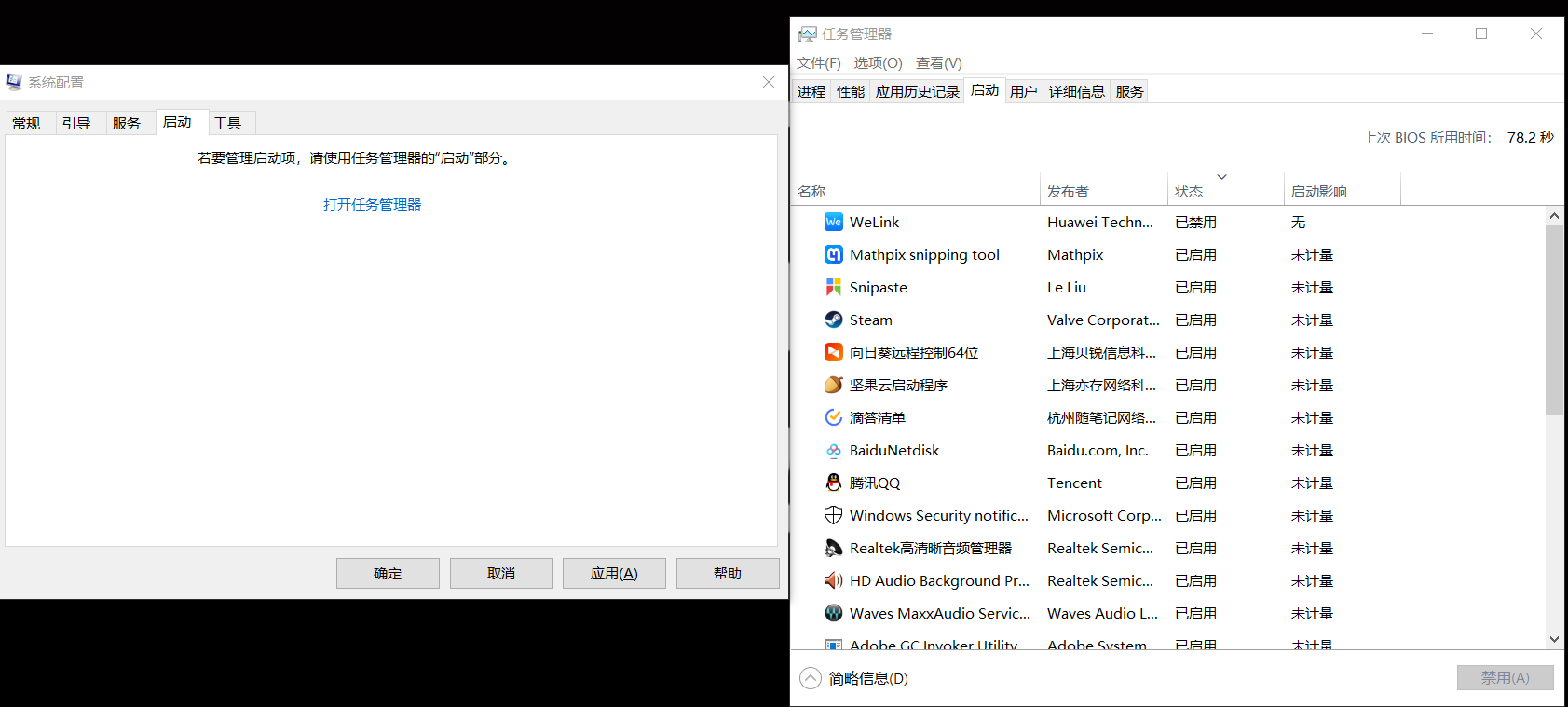Click the 简略信息(D) label
The width and height of the screenshot is (1568, 707).
point(868,678)
